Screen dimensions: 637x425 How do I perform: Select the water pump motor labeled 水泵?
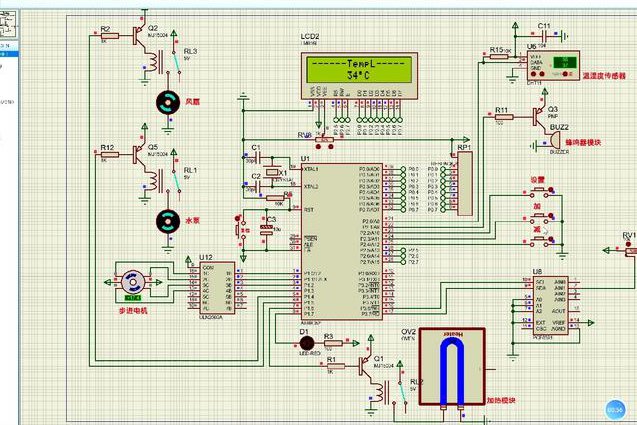[168, 221]
